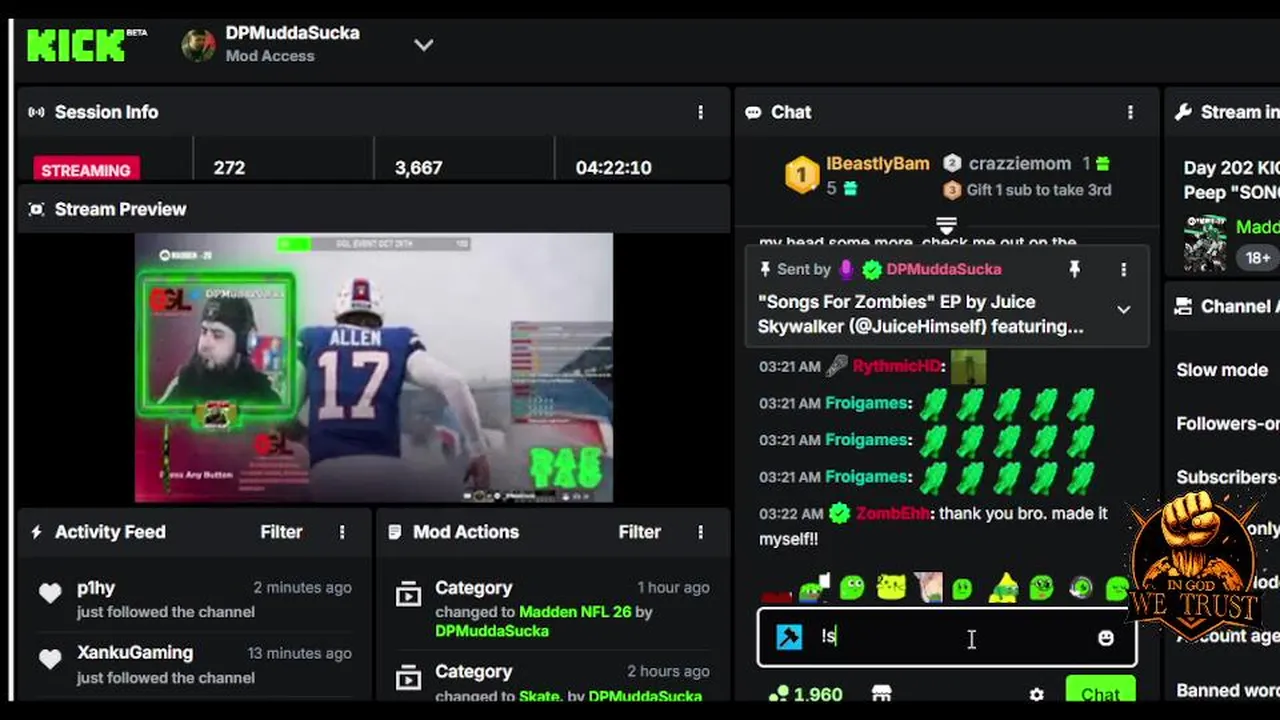
Task: Click the Stream info wrench icon
Action: [1183, 112]
